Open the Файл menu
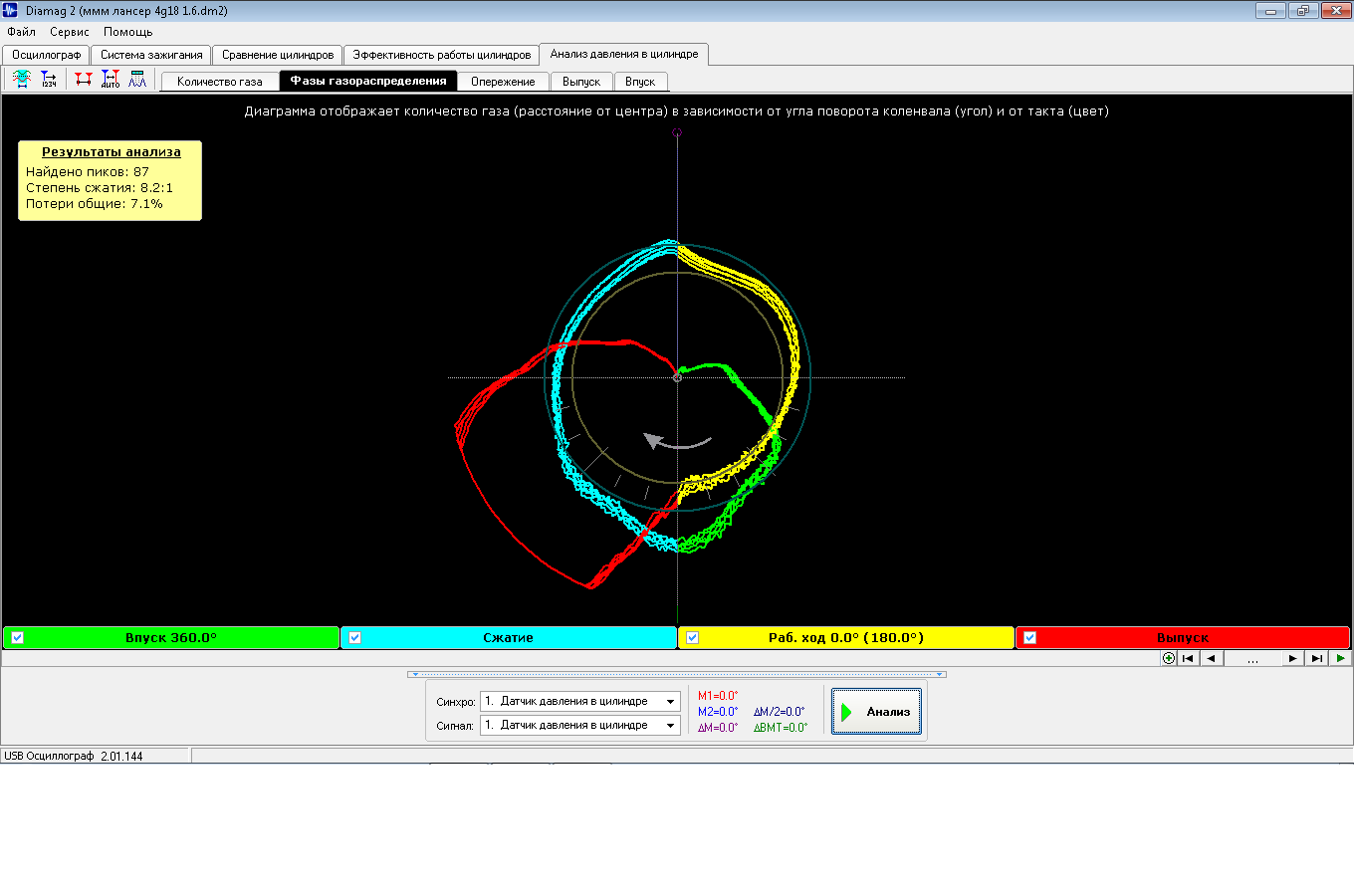 click(x=21, y=32)
